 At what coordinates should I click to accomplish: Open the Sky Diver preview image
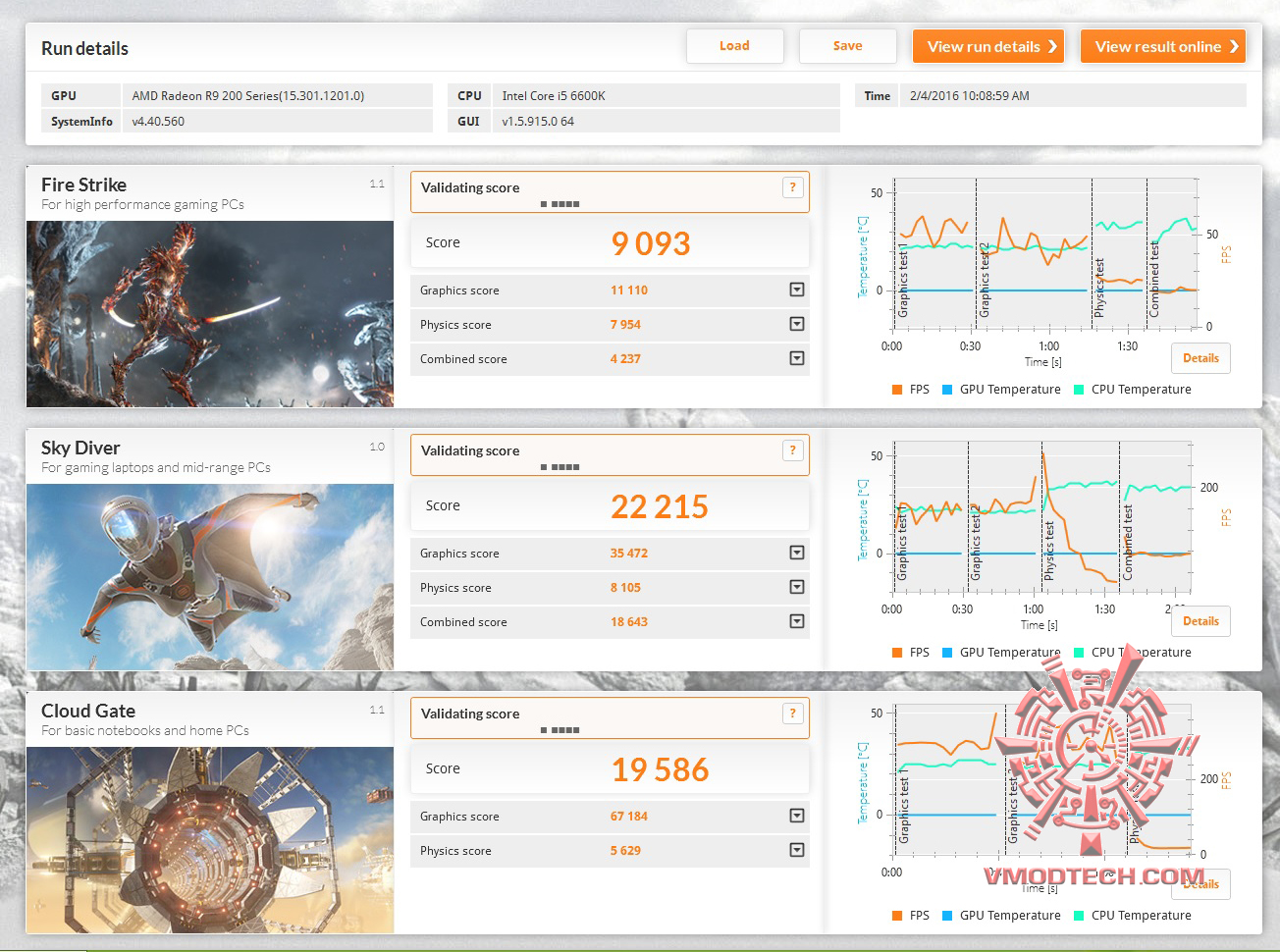pos(210,577)
